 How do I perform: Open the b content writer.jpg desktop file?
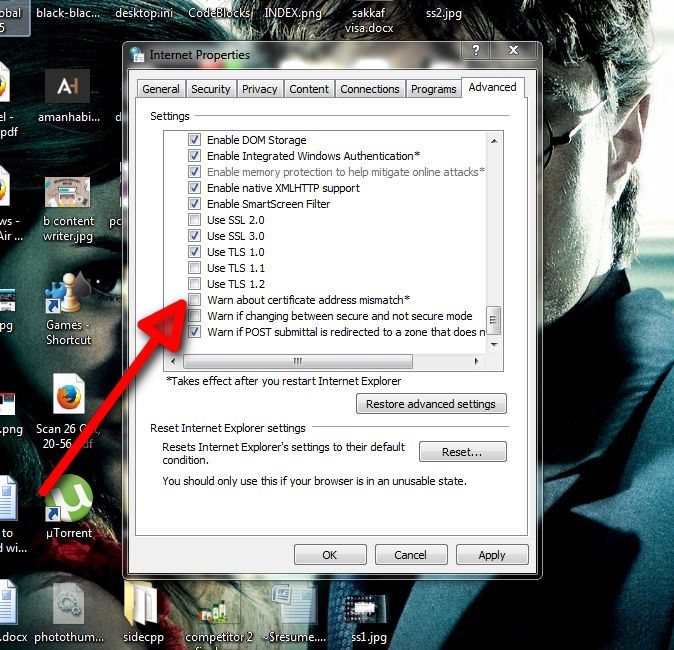67,194
